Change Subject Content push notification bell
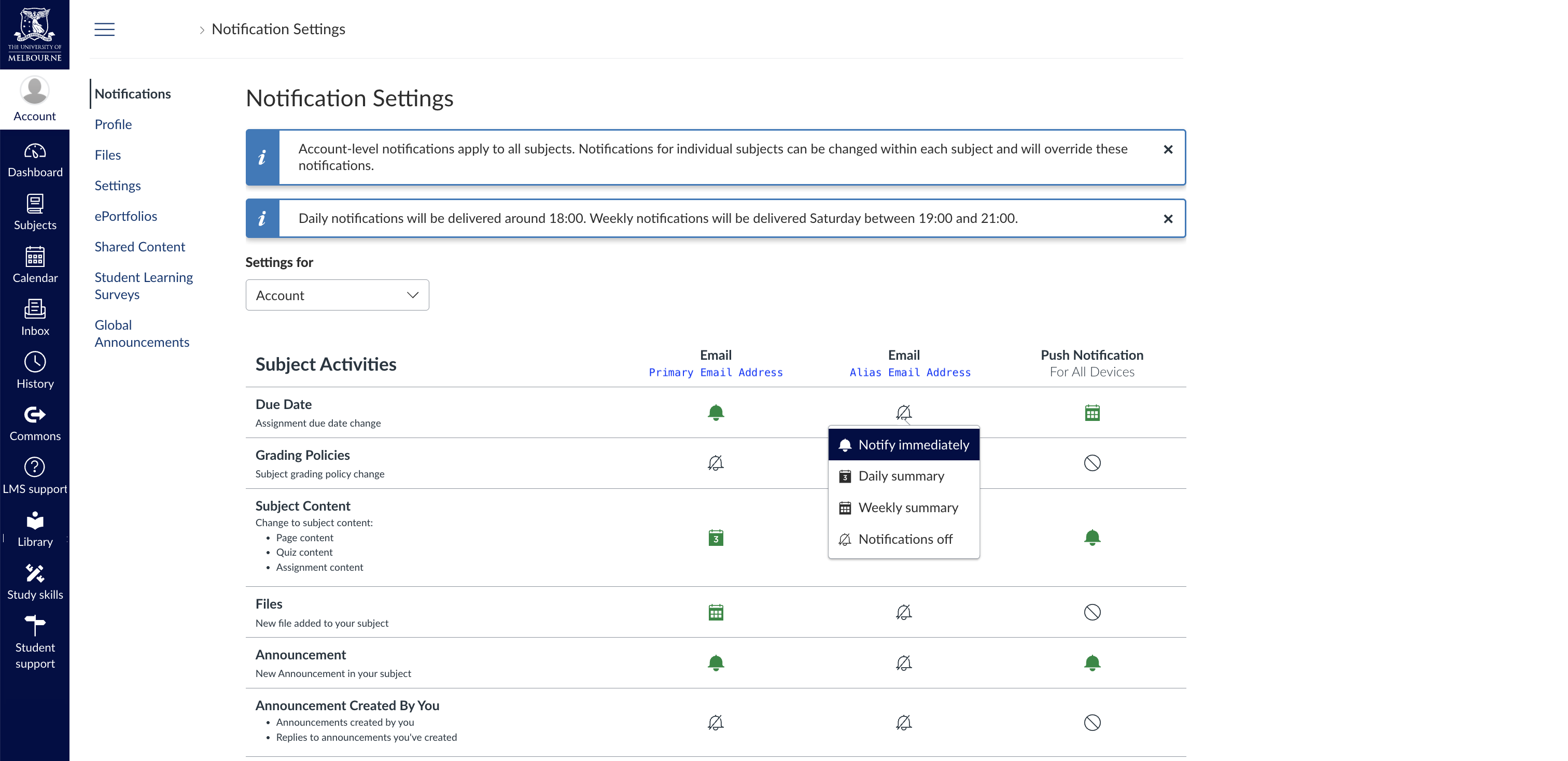The height and width of the screenshot is (761, 1568). pyautogui.click(x=1092, y=538)
